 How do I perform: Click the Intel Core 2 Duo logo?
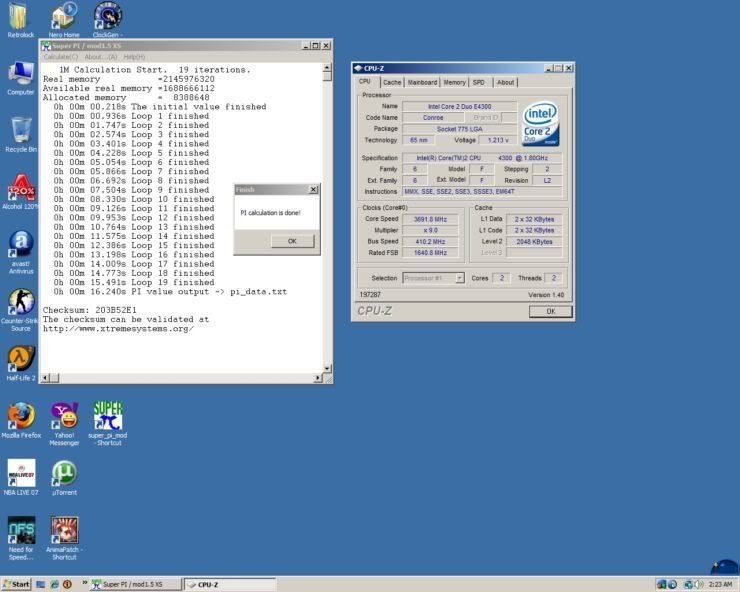pyautogui.click(x=540, y=124)
